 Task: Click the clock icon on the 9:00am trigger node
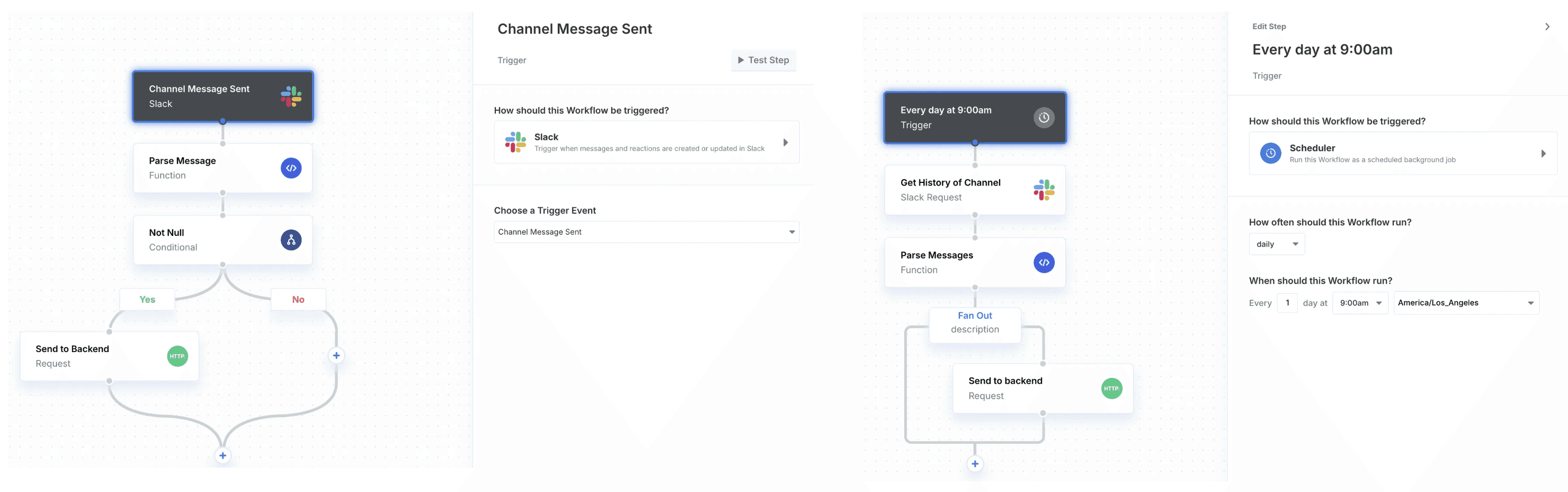1044,118
